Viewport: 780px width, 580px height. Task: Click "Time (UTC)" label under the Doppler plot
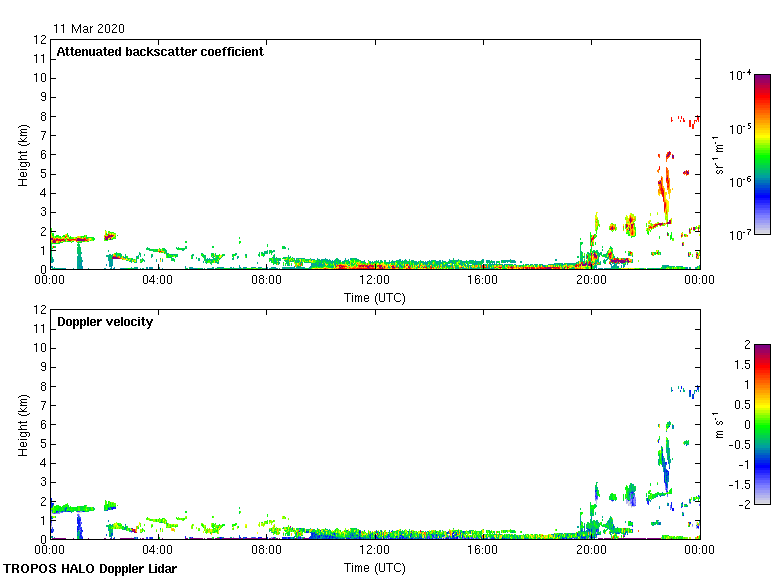point(374,568)
